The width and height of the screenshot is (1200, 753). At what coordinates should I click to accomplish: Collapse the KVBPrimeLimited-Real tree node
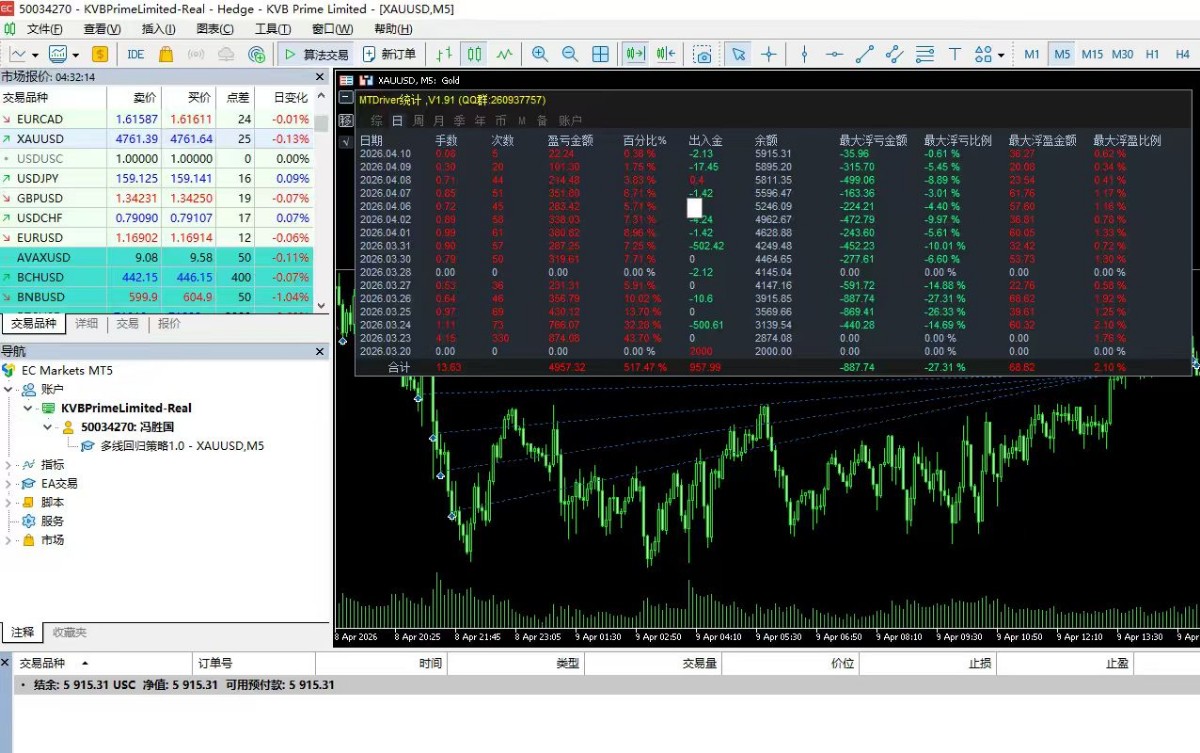[28, 408]
